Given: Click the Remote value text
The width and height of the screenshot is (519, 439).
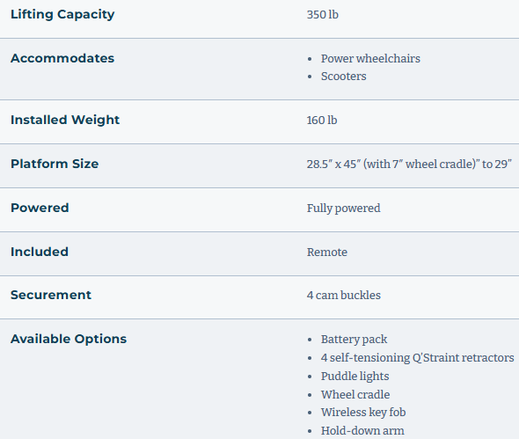Looking at the screenshot, I should coord(327,252).
